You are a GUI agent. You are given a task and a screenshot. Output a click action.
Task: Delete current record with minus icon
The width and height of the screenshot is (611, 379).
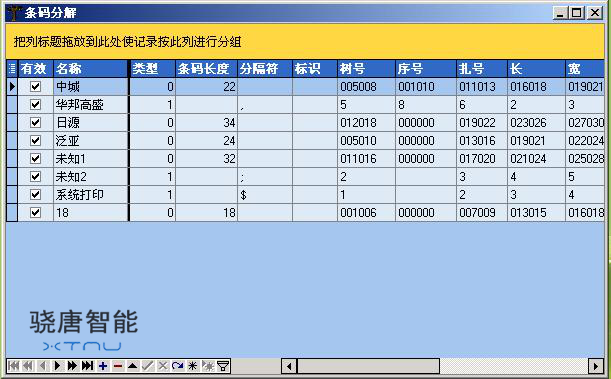(118, 366)
